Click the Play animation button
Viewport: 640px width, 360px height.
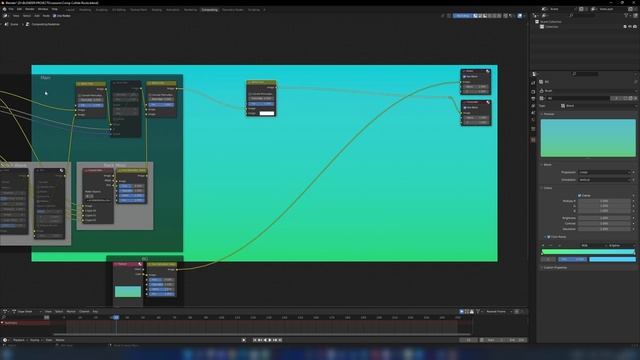tap(270, 340)
